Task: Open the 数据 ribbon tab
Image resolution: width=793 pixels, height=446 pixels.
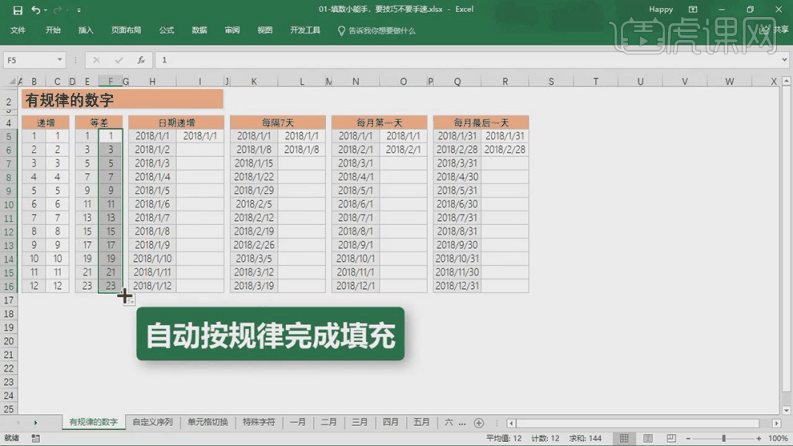Action: click(199, 30)
